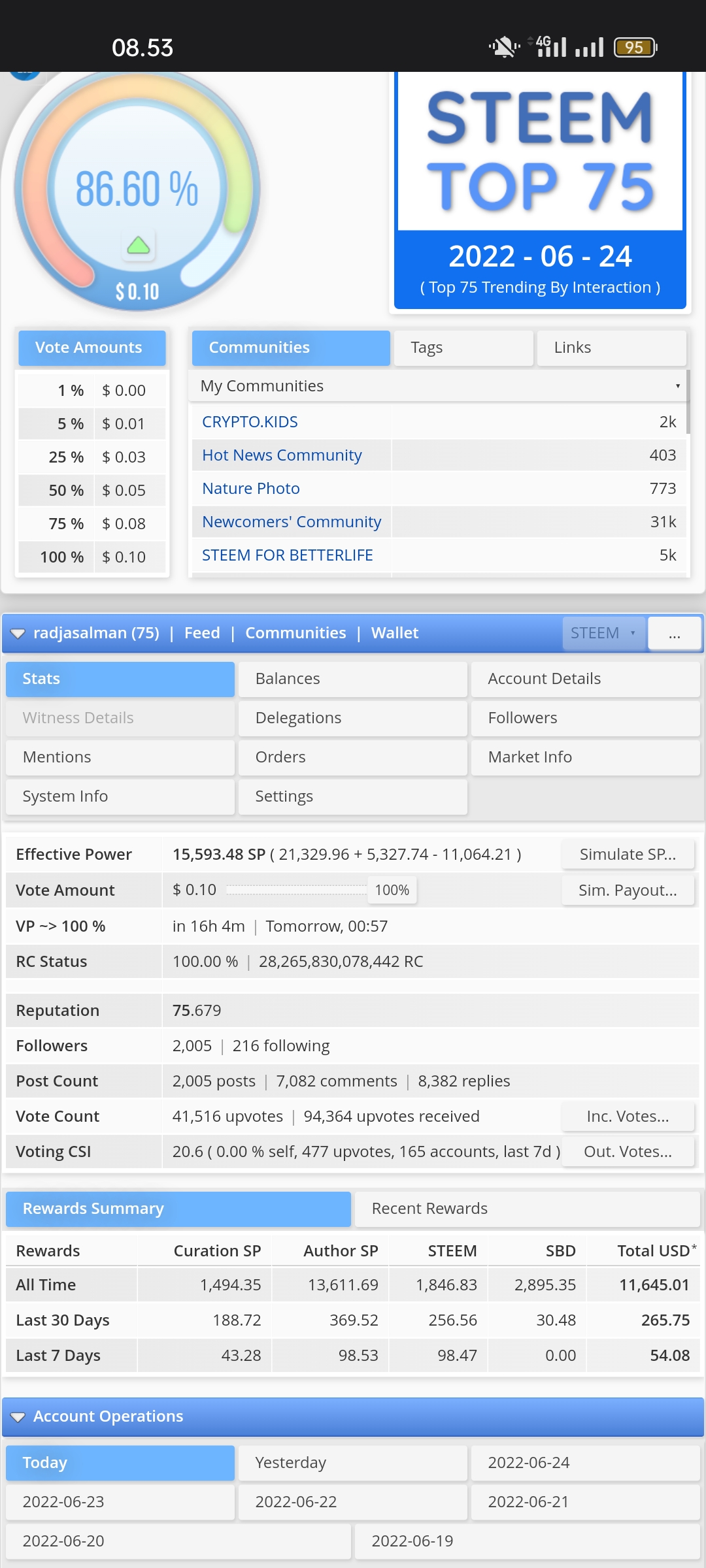Select the Account Details tab

[x=586, y=679]
